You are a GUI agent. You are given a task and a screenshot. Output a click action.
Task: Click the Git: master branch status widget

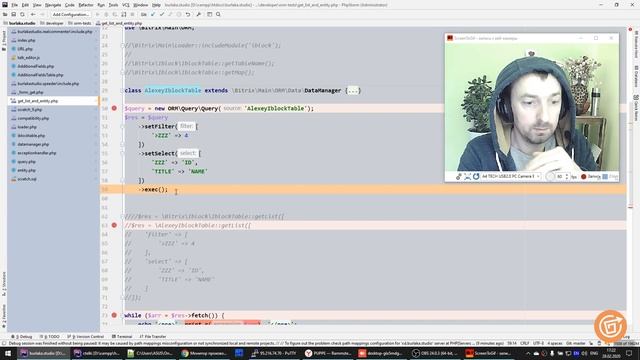(576, 343)
